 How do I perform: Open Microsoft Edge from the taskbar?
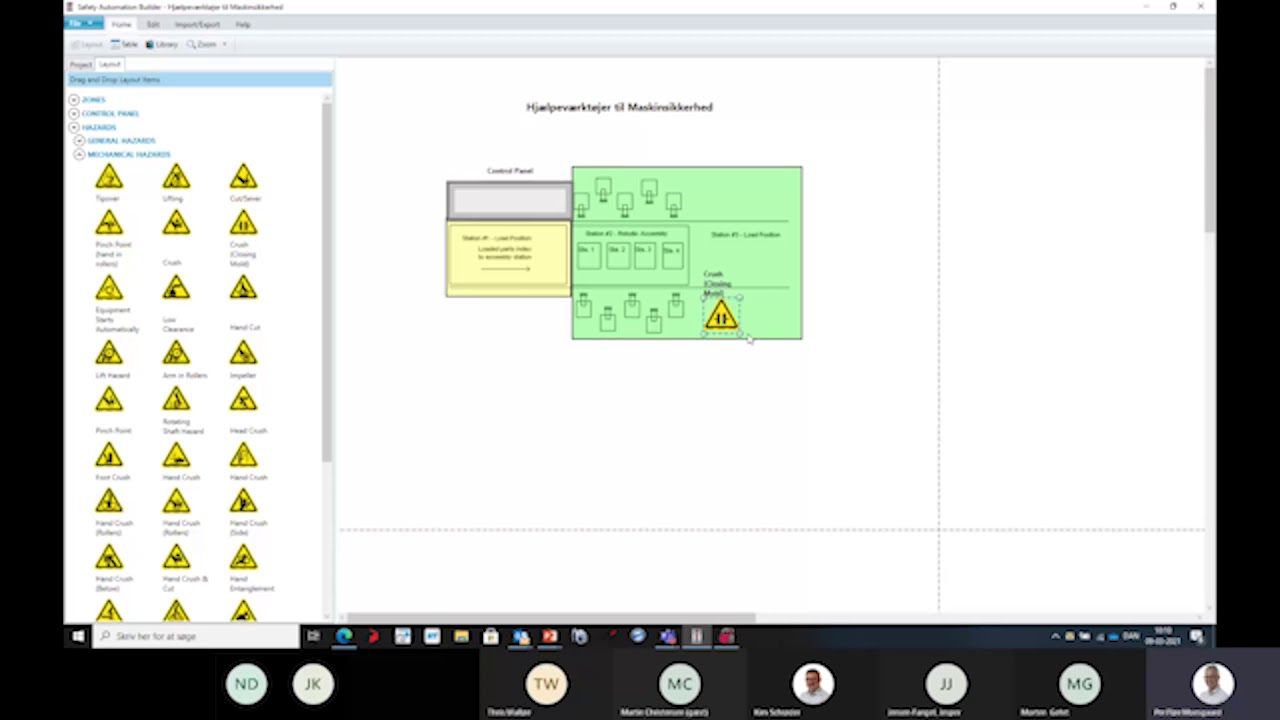(344, 636)
